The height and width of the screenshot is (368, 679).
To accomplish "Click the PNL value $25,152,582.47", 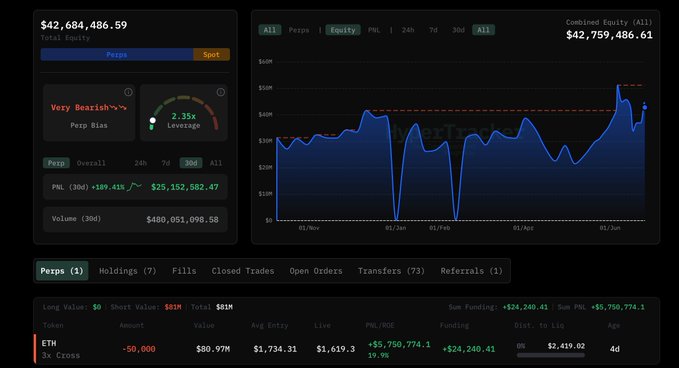I will click(x=185, y=187).
